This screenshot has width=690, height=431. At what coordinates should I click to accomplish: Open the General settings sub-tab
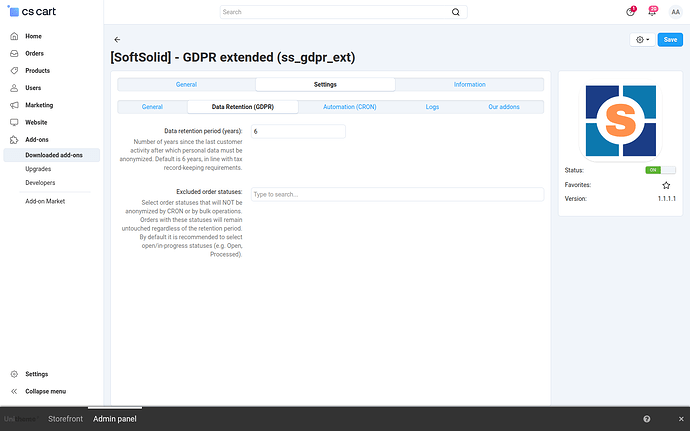click(x=152, y=107)
